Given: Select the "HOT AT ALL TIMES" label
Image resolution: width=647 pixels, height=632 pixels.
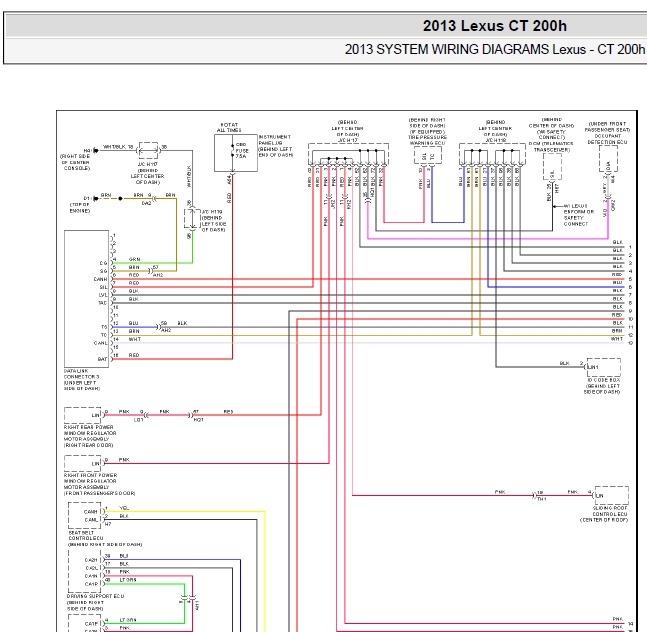Looking at the screenshot, I should (x=229, y=127).
